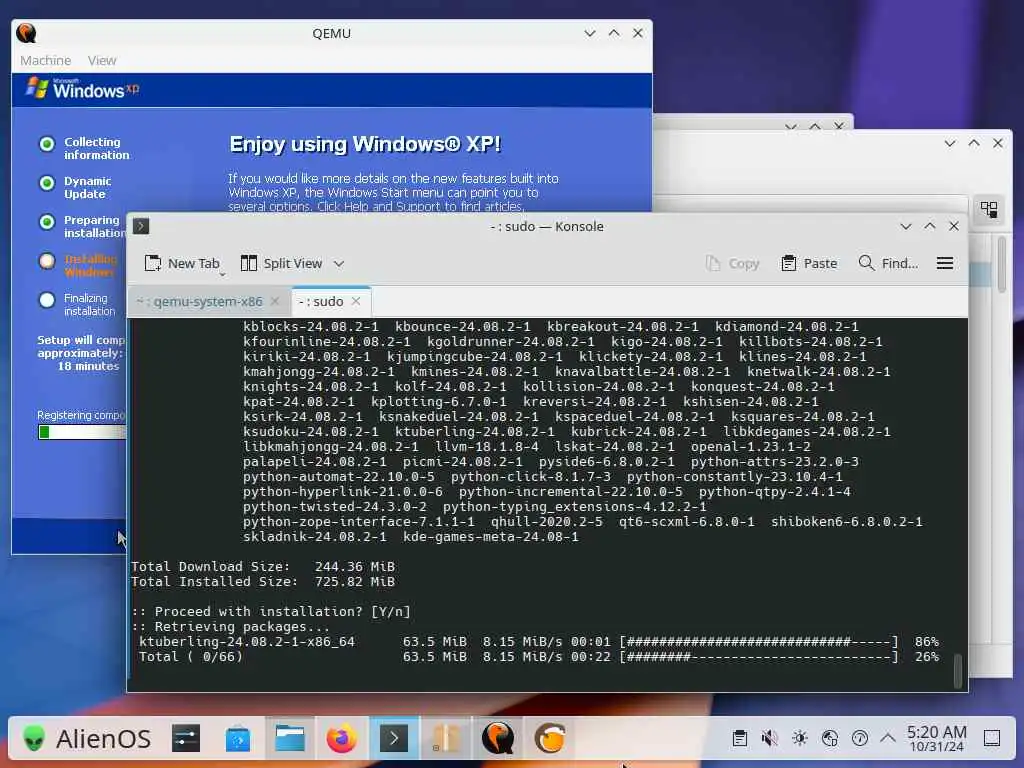Open the View menu in QEMU
Image resolution: width=1024 pixels, height=768 pixels.
[x=102, y=60]
